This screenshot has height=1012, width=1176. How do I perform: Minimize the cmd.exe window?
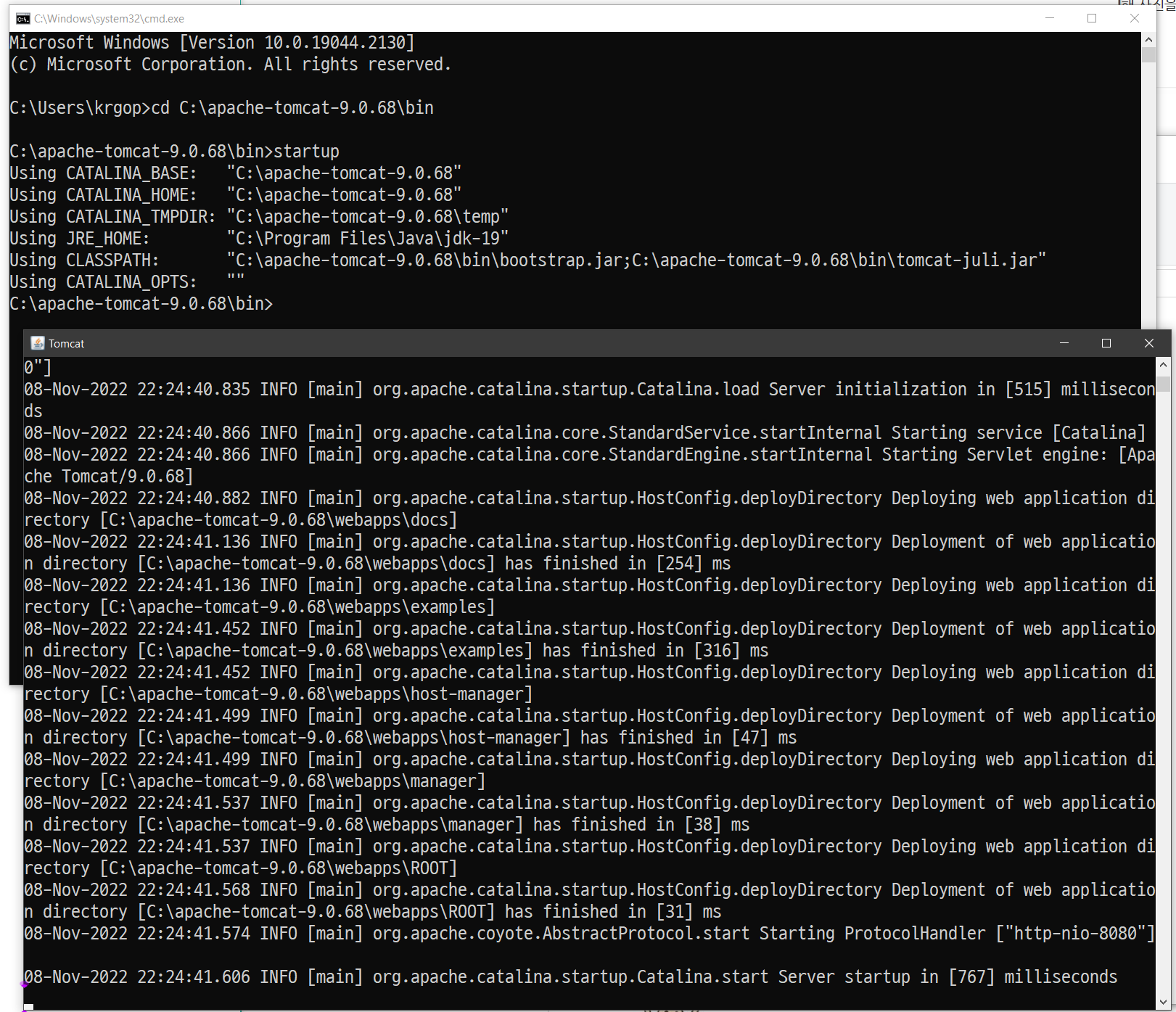pyautogui.click(x=1049, y=18)
